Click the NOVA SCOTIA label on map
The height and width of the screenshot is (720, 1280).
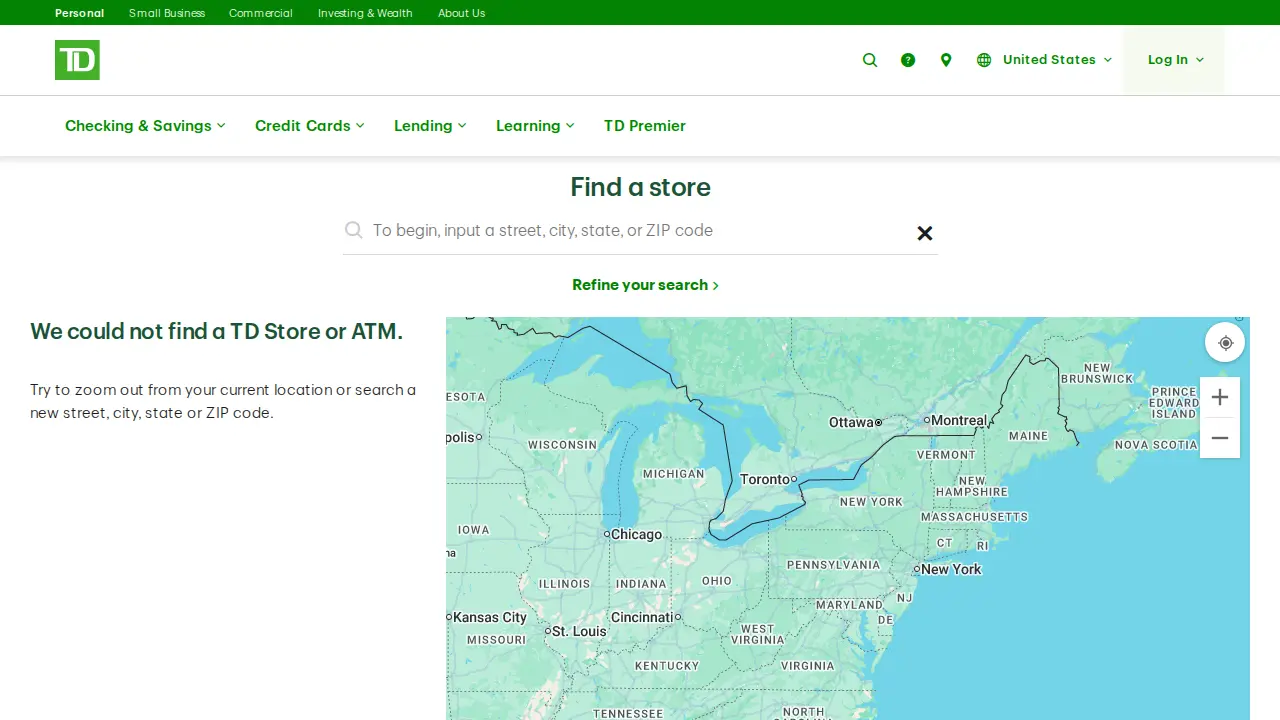[x=1156, y=445]
